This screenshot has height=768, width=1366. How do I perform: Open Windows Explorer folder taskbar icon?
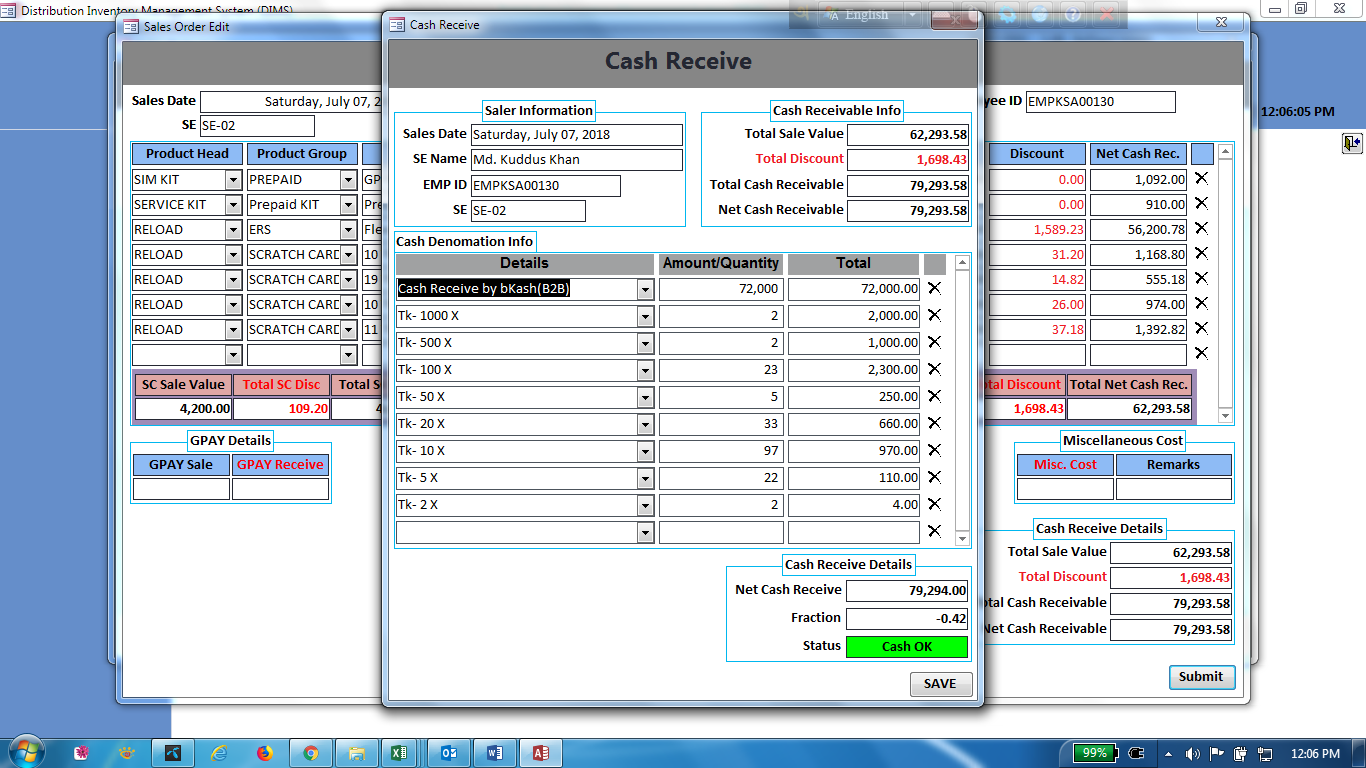tap(355, 753)
